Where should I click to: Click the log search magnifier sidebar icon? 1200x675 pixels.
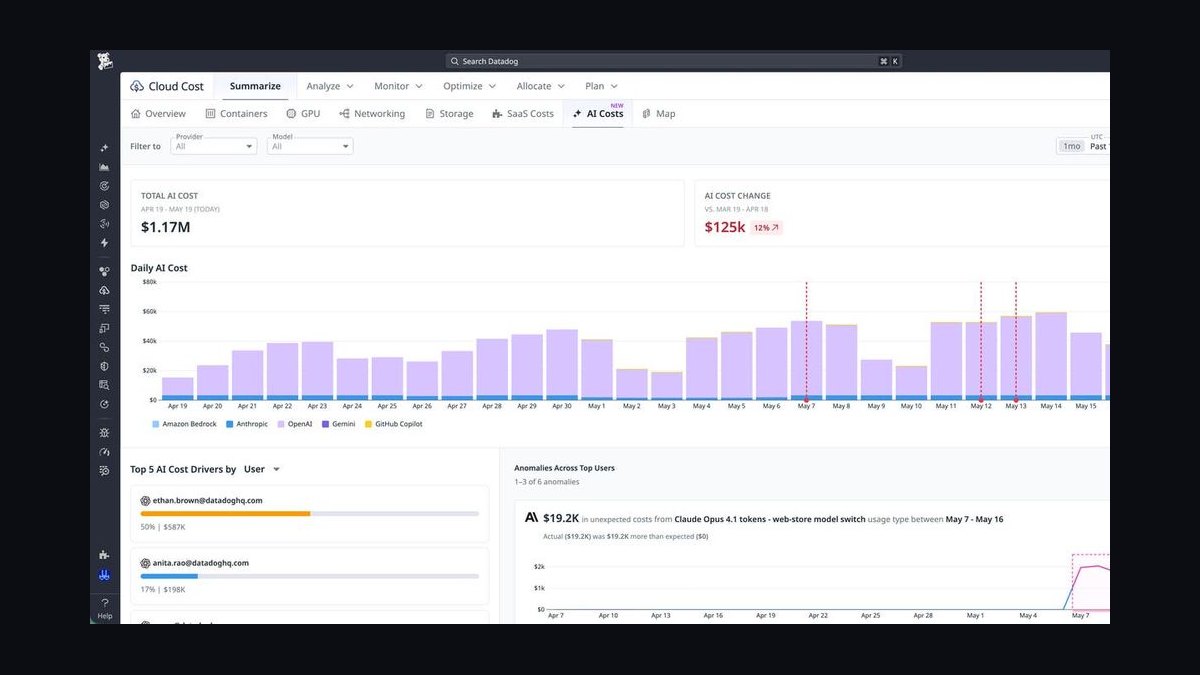(105, 385)
